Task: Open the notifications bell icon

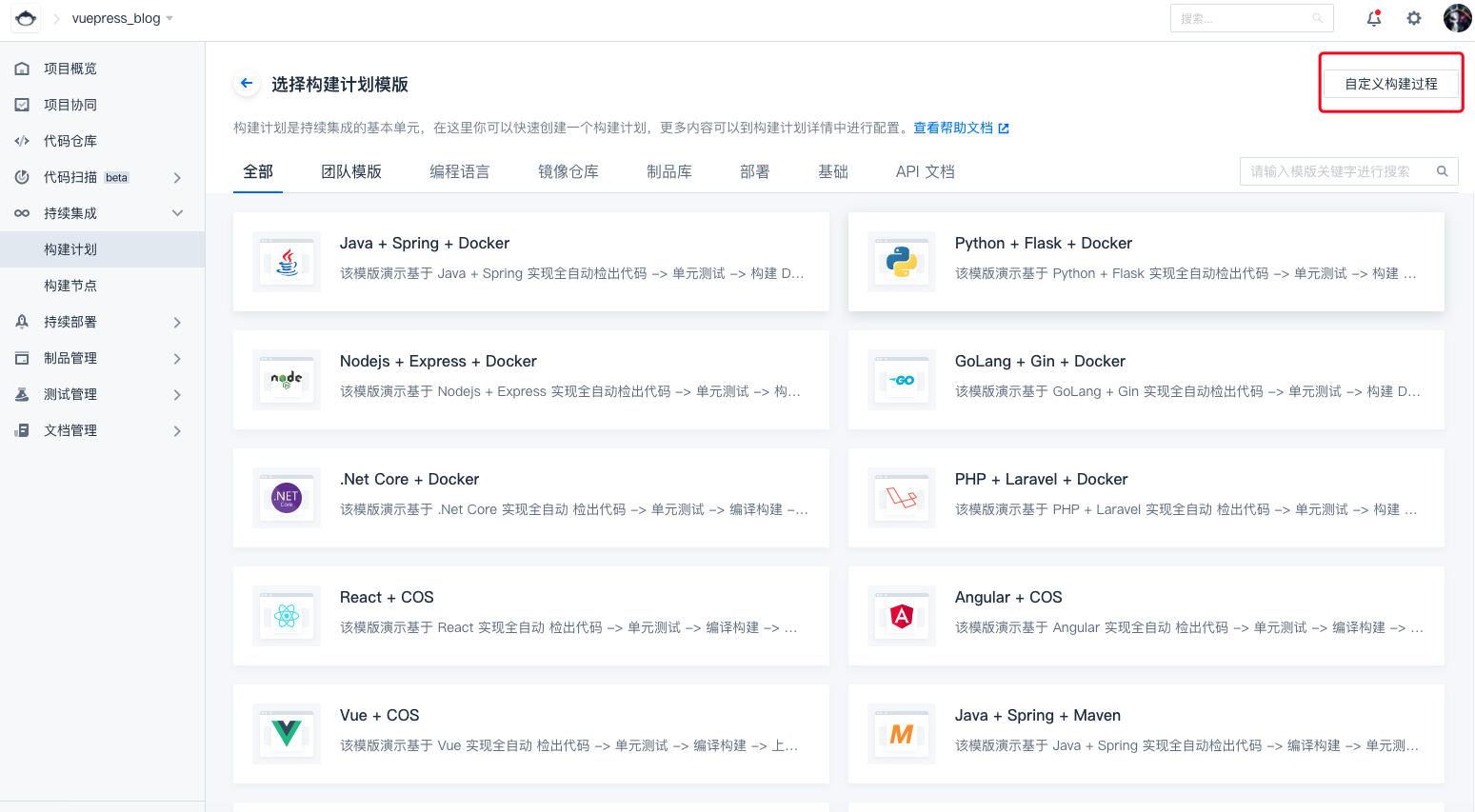Action: pos(1373,18)
